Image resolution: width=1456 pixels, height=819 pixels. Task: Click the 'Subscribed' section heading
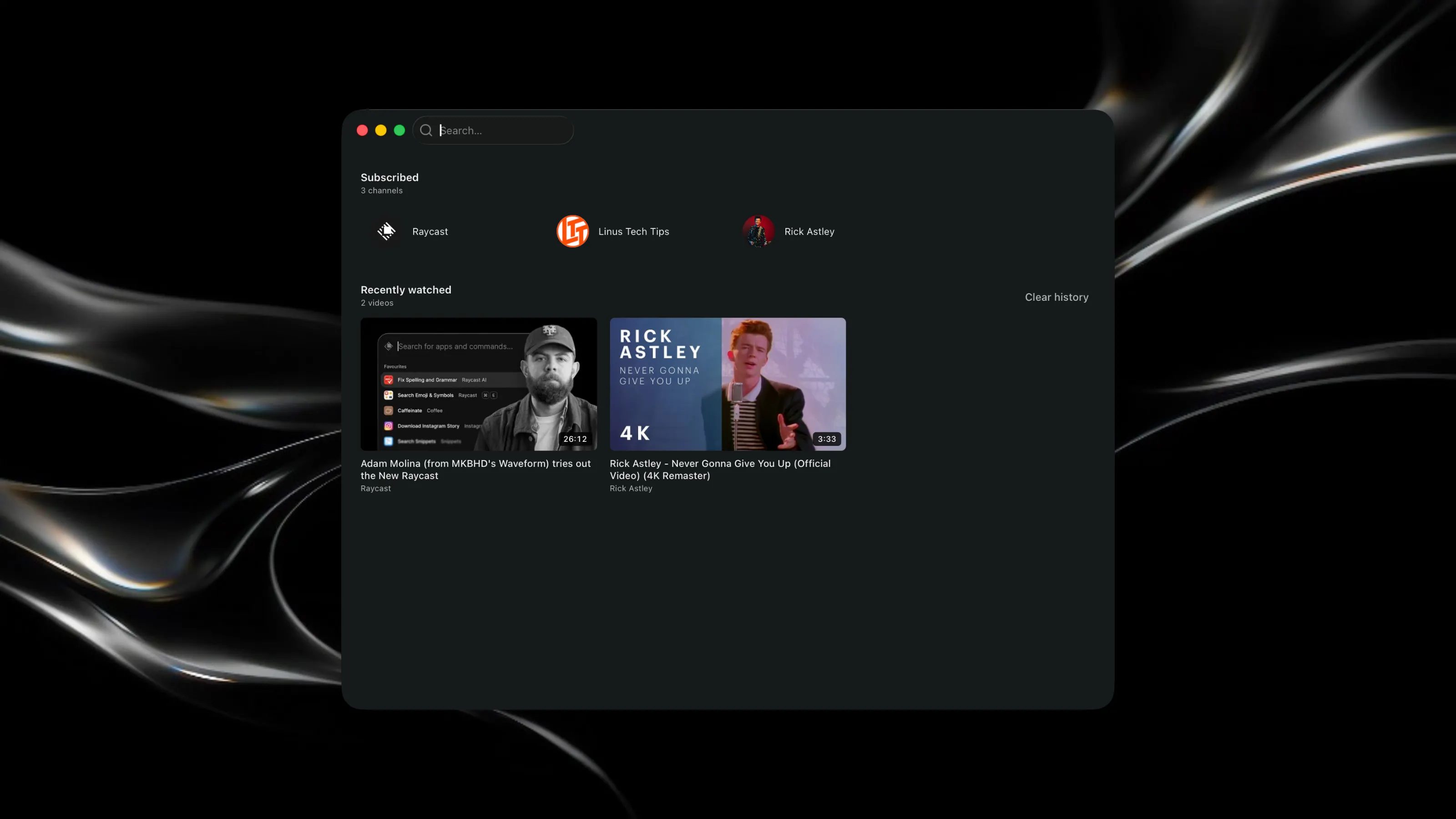coord(389,177)
